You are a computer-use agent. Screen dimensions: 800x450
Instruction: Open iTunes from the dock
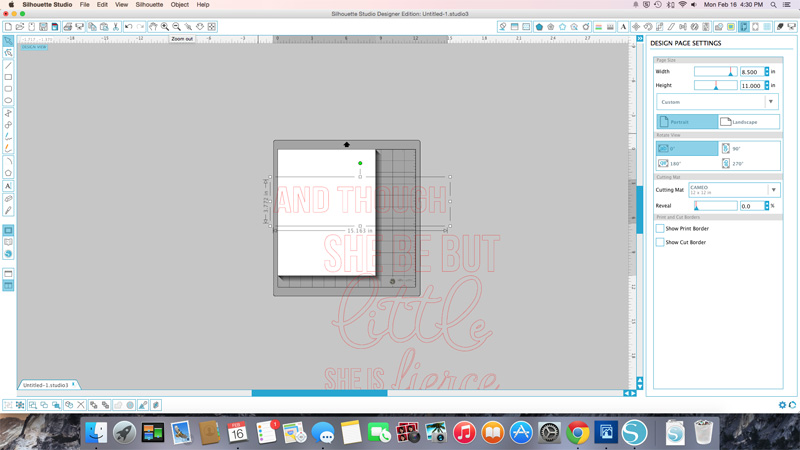pos(464,433)
